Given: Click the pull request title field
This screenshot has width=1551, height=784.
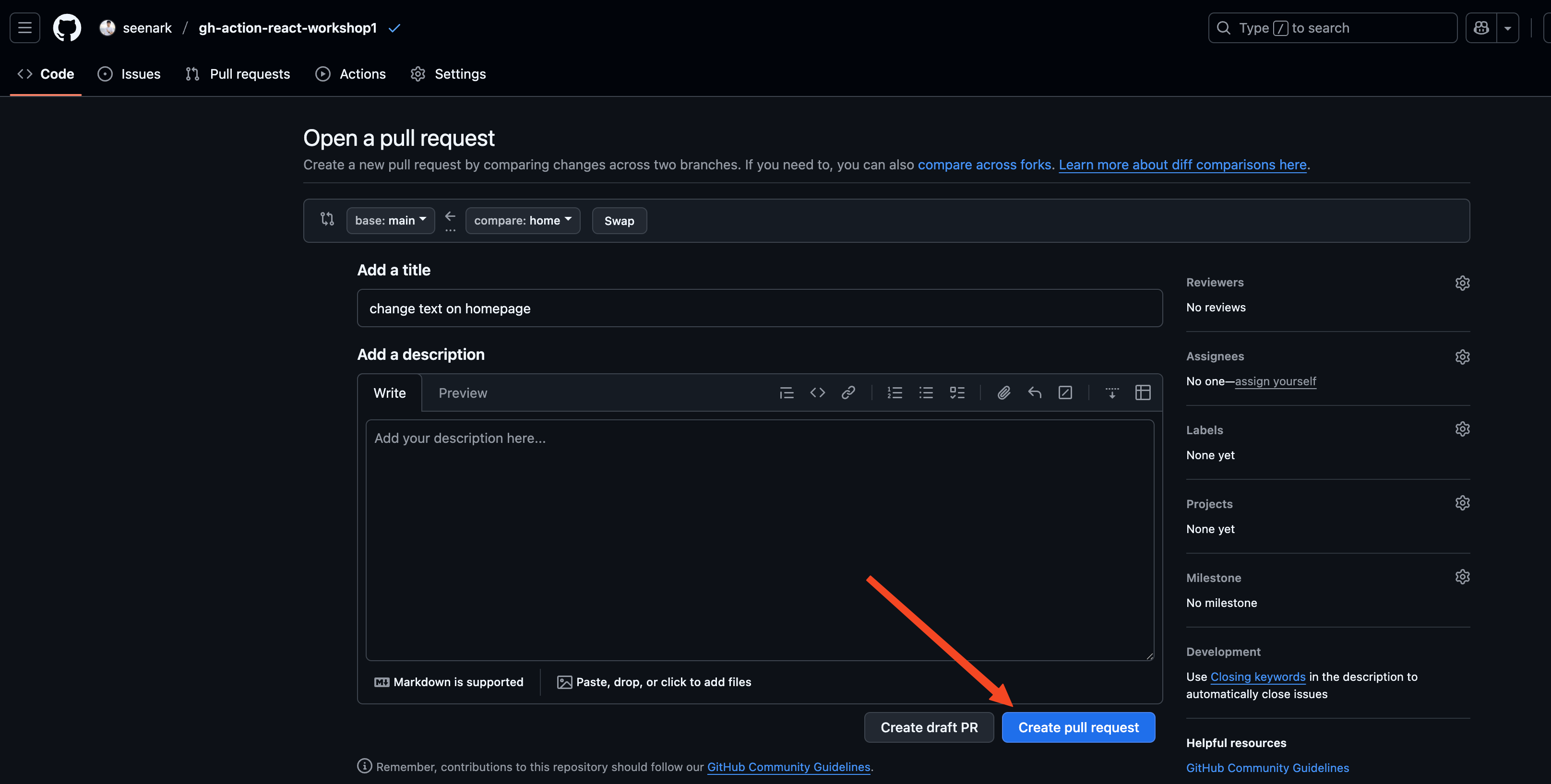Looking at the screenshot, I should 759,309.
